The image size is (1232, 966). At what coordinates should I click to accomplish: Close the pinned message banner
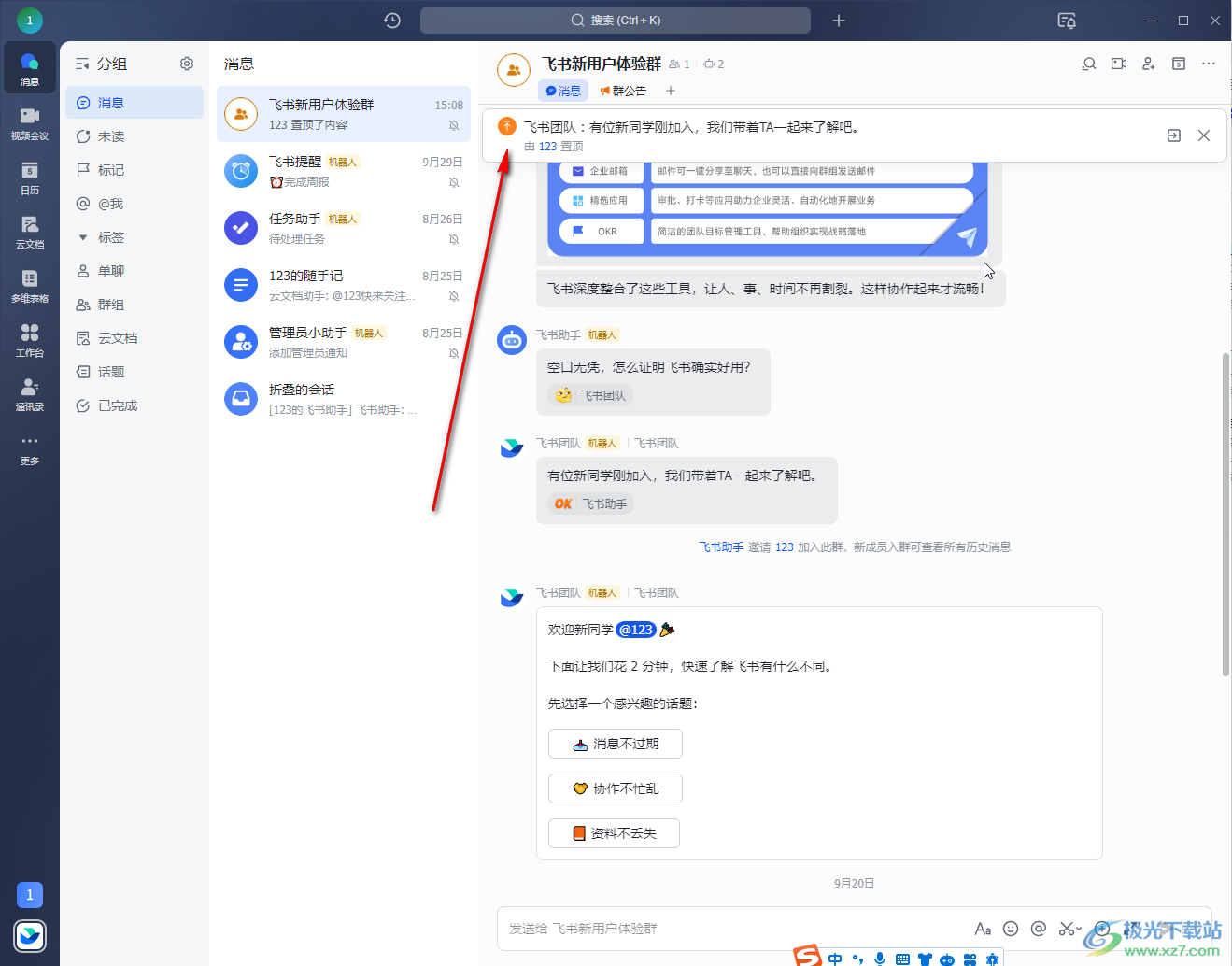[x=1204, y=135]
